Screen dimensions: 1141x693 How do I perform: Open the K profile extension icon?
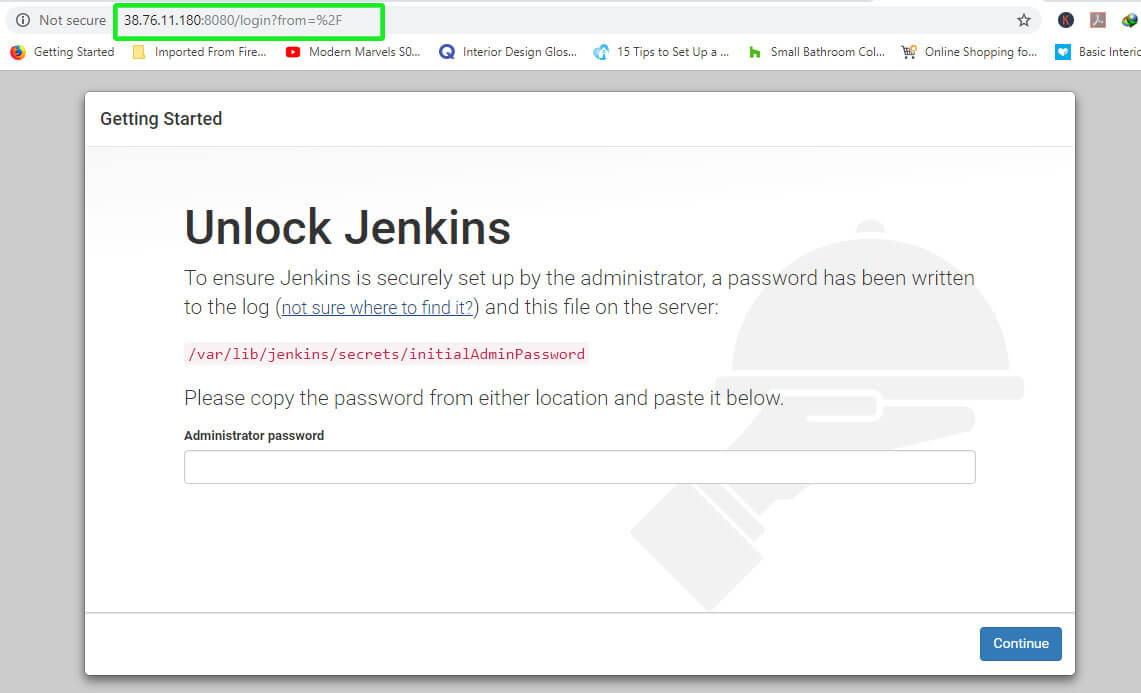[1065, 20]
